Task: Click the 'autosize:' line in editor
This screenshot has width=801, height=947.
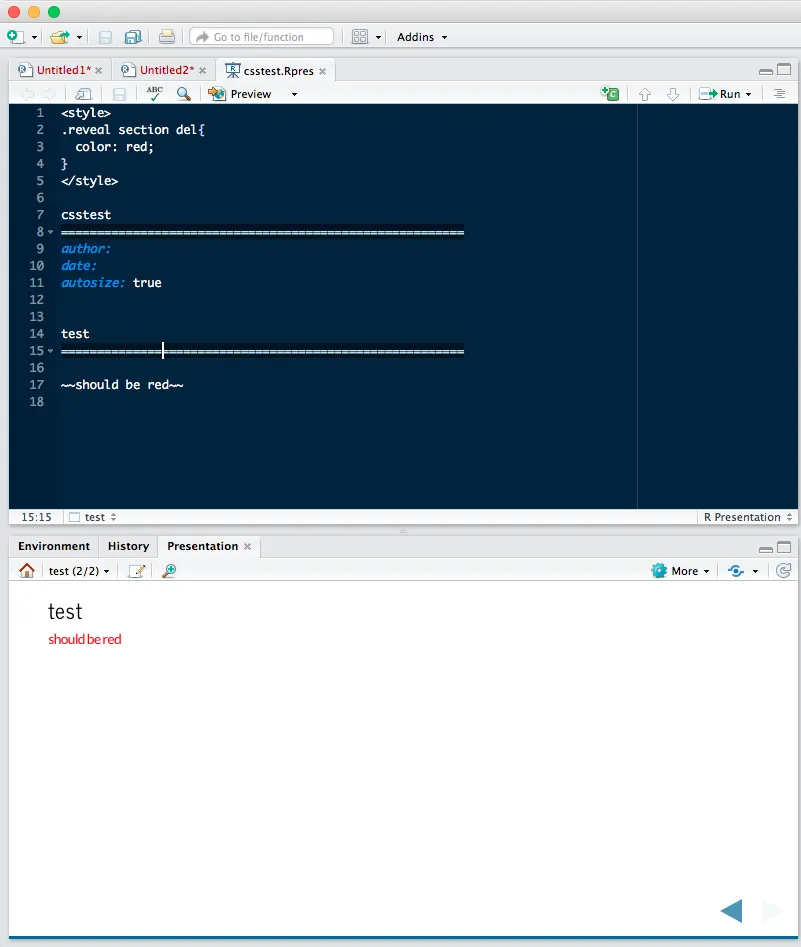Action: [111, 283]
